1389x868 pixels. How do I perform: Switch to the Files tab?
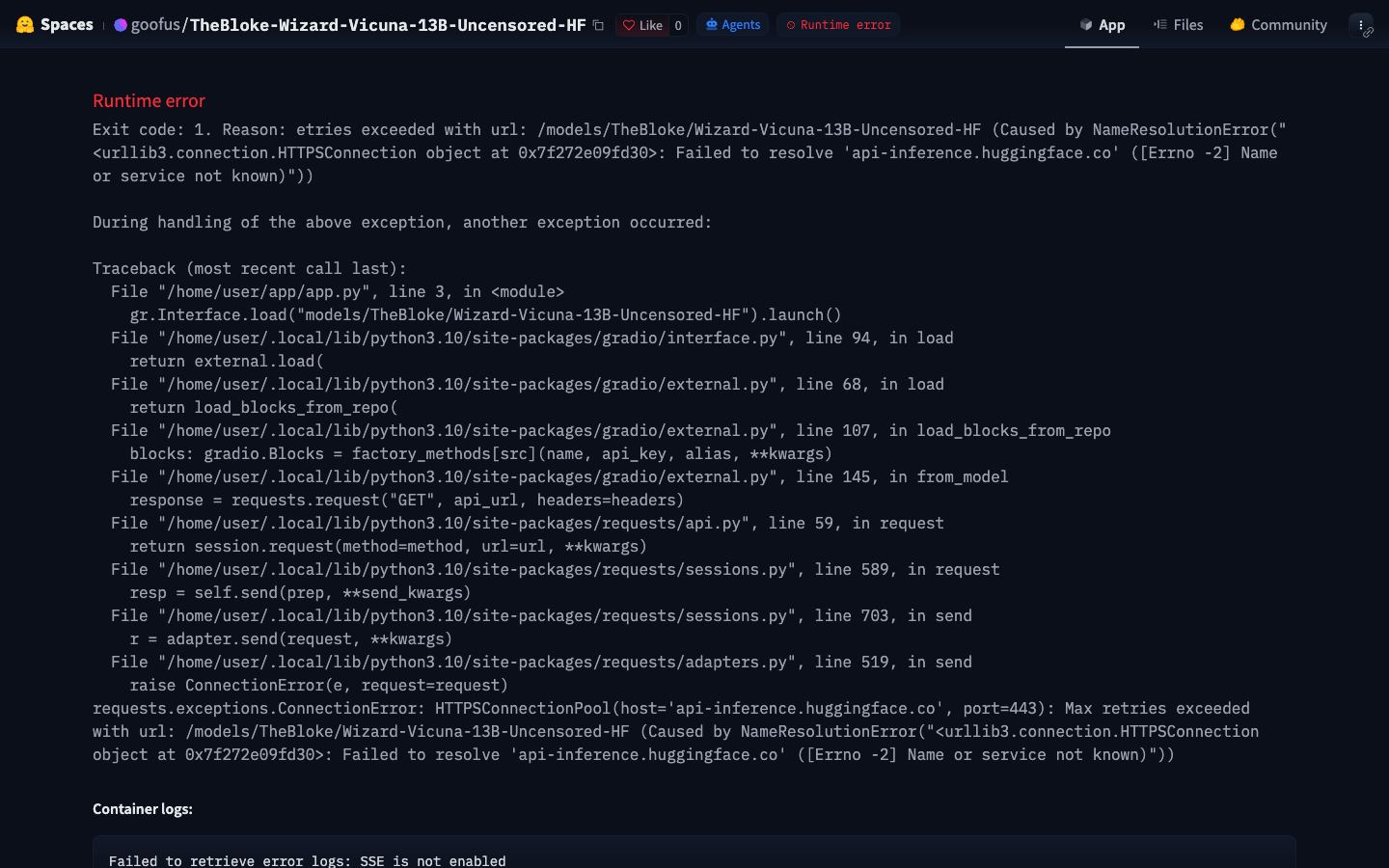(1178, 25)
